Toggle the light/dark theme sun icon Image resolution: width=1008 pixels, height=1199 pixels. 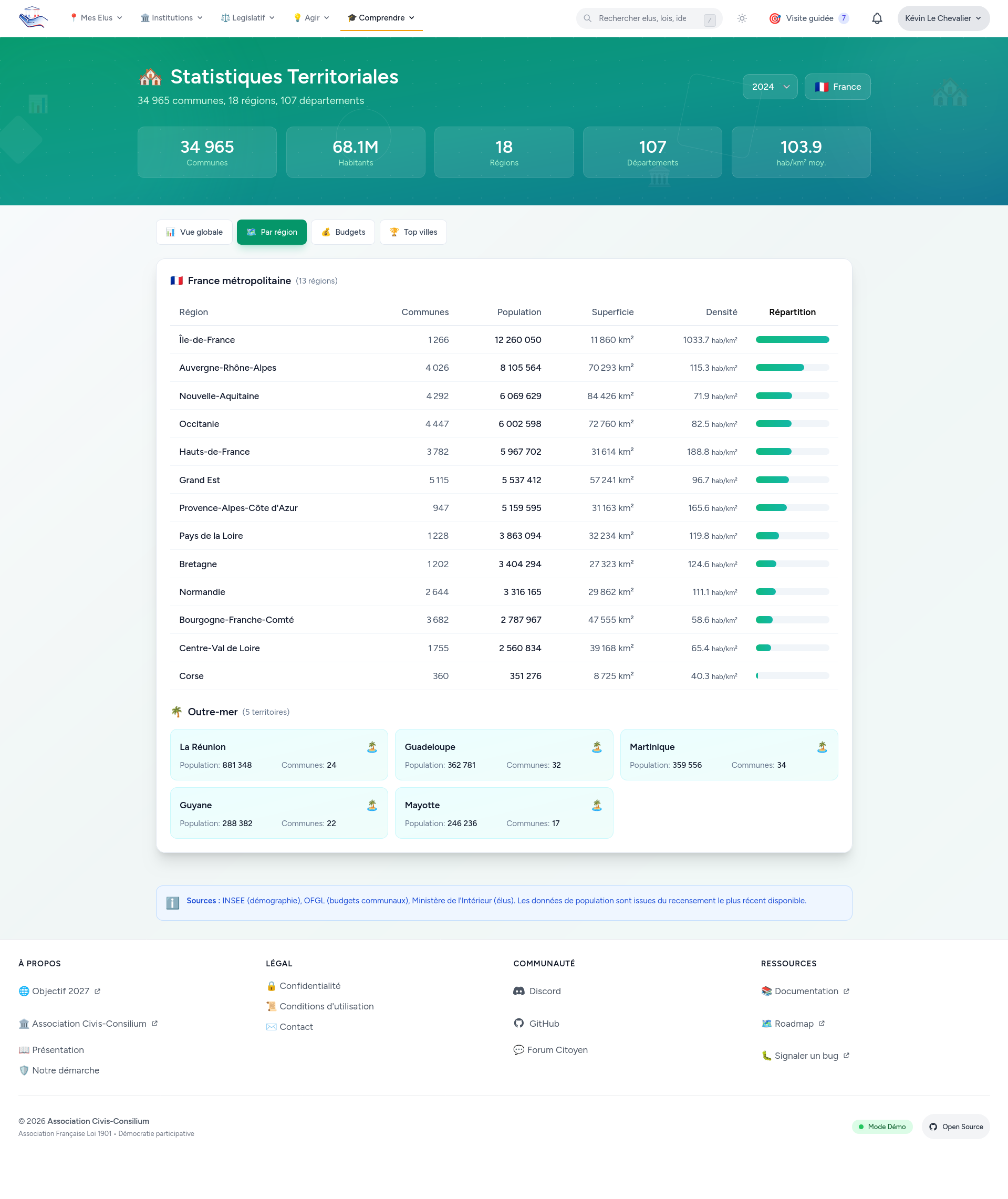742,18
